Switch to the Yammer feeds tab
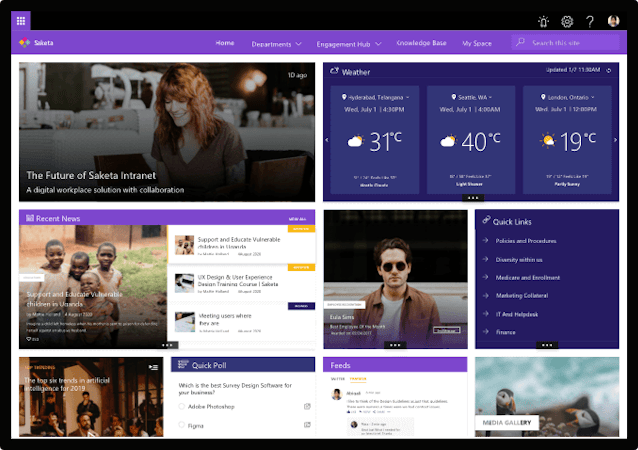This screenshot has height=450, width=638. coord(358,379)
